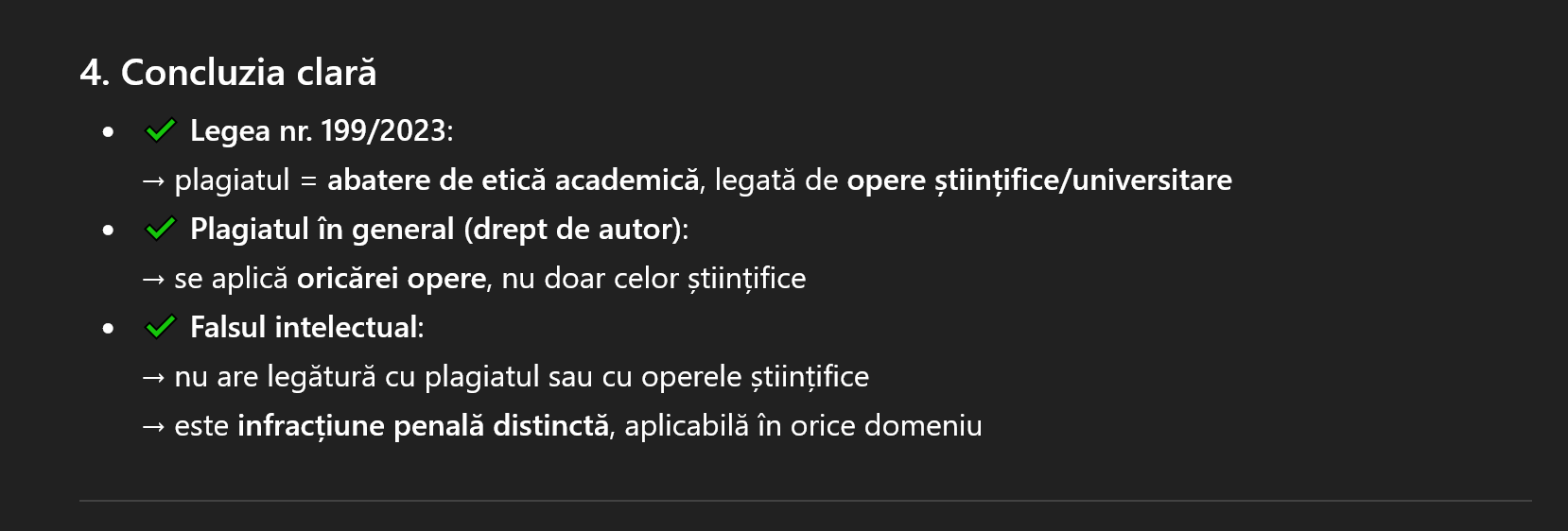
Task: Click the bullet point of the Legea item
Action: [109, 131]
